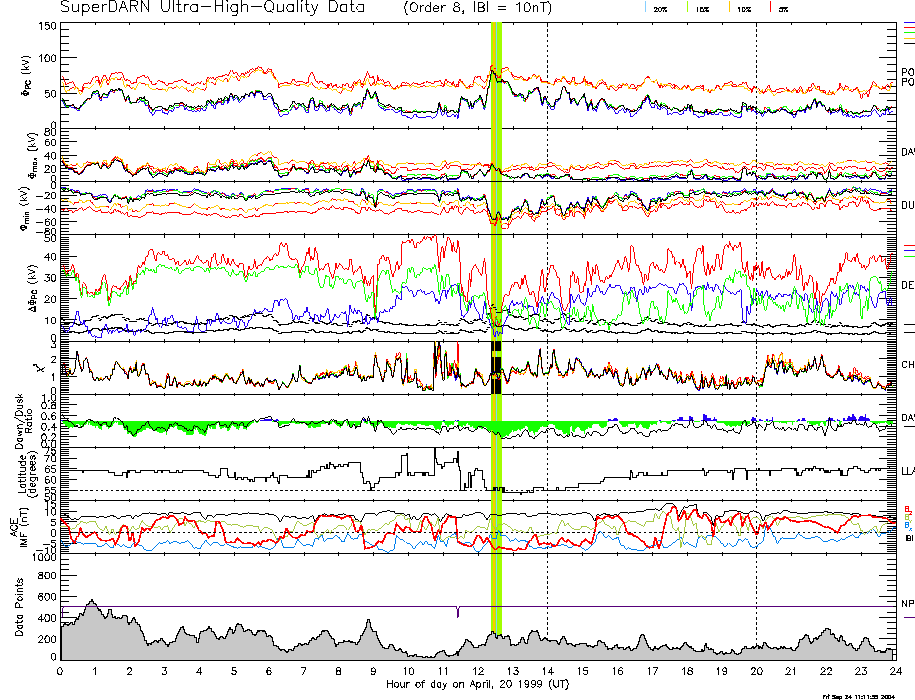Click the "600" tick on Data Points axis
The image size is (915, 700).
[47, 597]
